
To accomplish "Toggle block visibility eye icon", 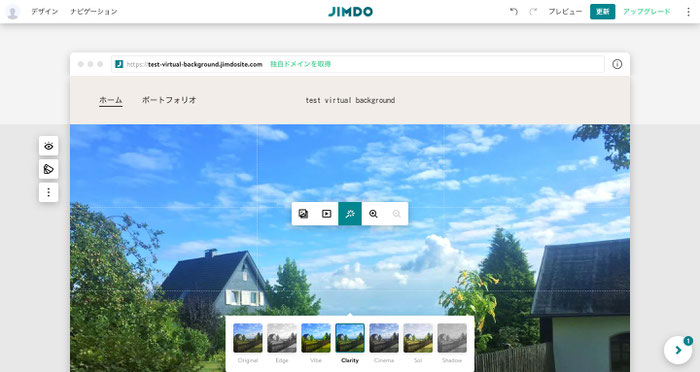I will pyautogui.click(x=49, y=146).
